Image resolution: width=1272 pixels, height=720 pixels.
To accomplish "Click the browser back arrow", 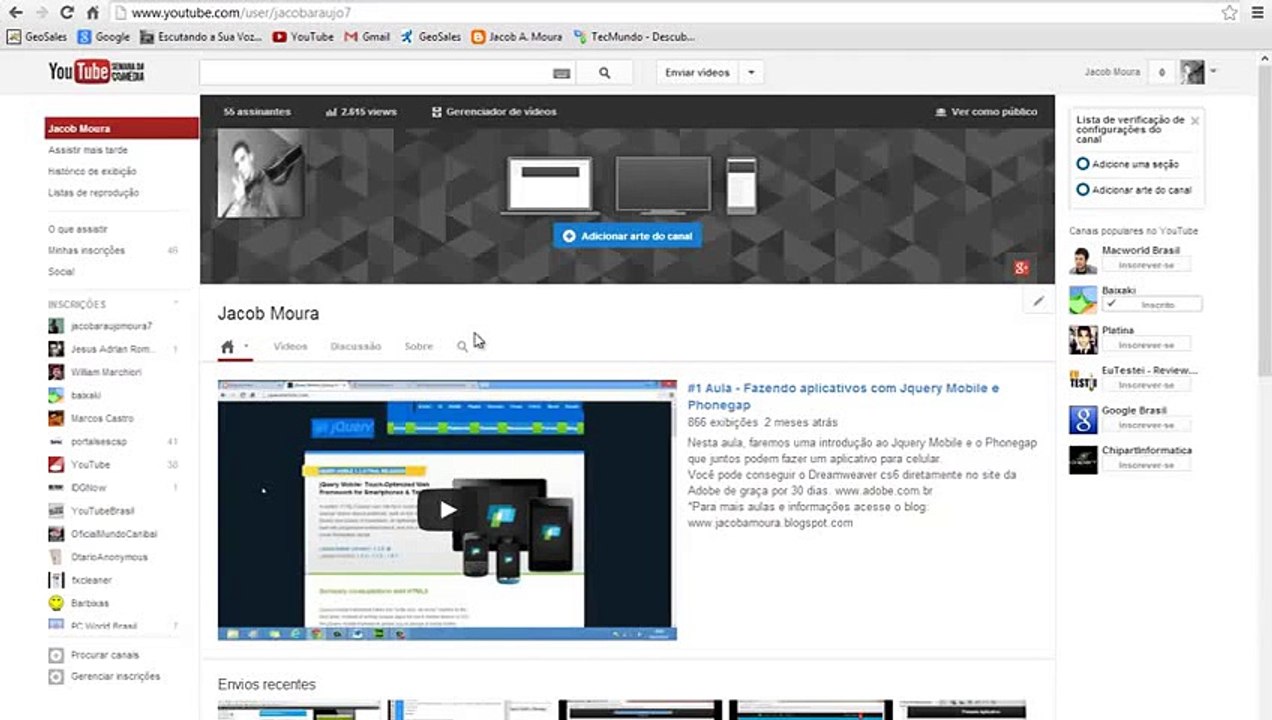I will tap(15, 13).
